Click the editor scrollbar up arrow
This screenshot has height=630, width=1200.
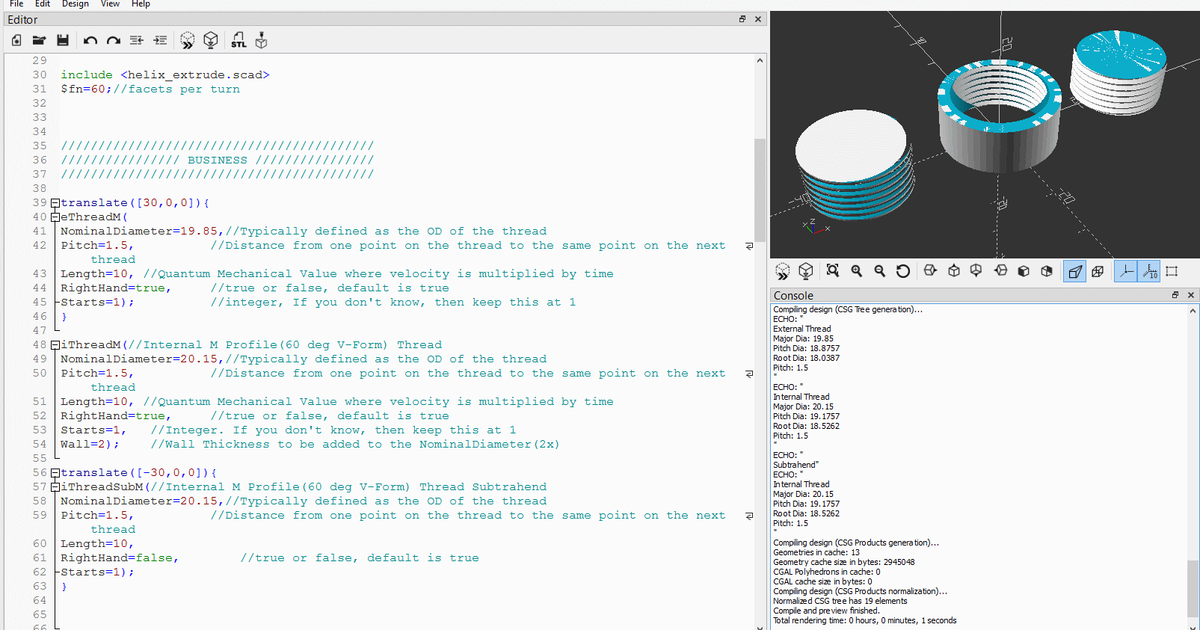pyautogui.click(x=759, y=62)
